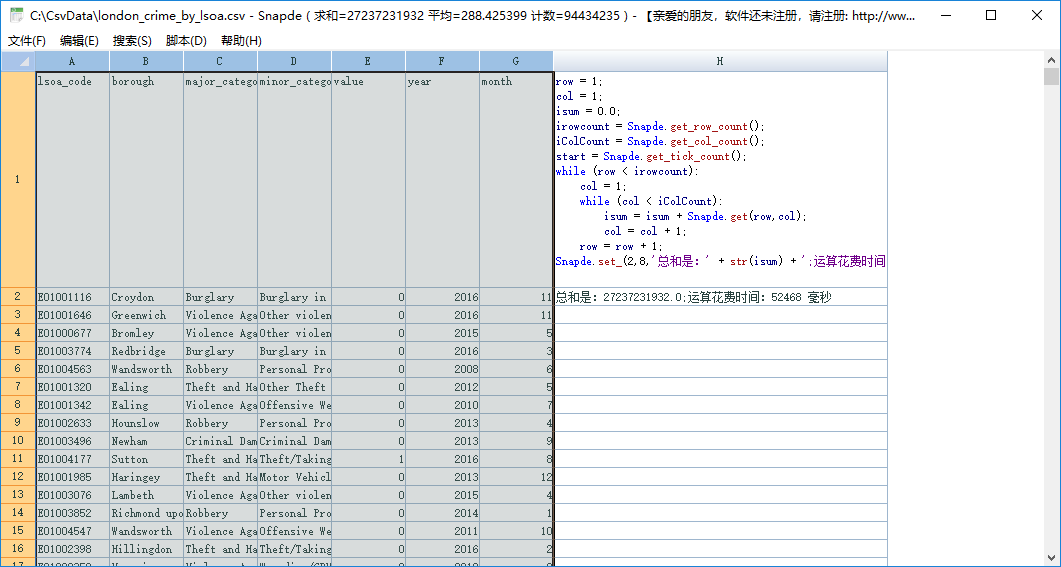Click Motor Vehicl cell in row 12
1061x567 pixels.
(x=294, y=477)
